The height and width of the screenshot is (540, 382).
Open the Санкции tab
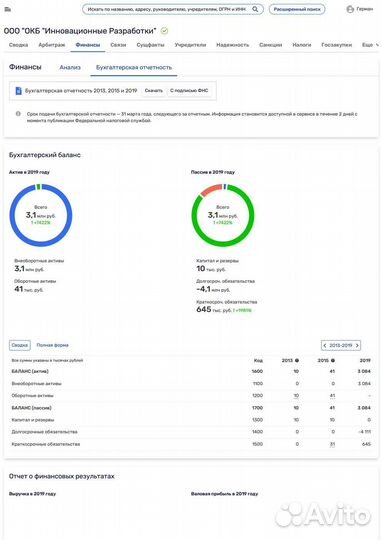270,45
